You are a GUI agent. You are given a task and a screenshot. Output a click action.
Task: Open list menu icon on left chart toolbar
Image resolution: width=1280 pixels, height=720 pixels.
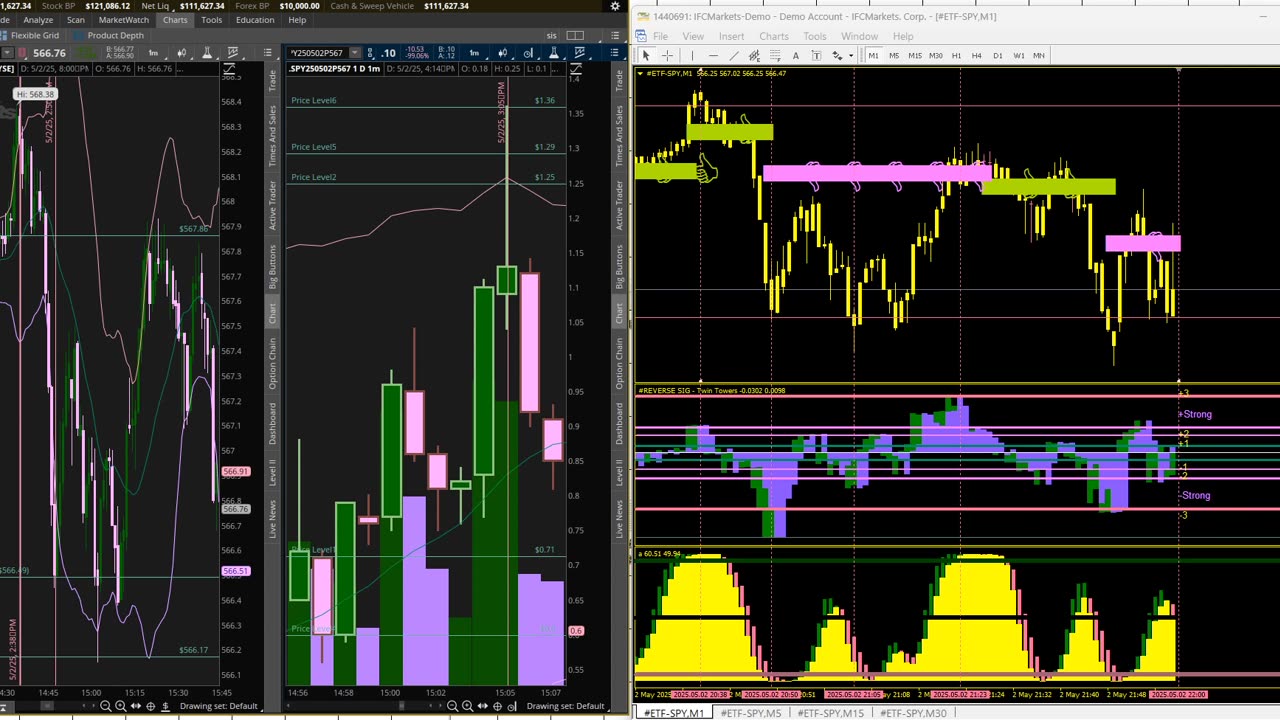267,53
